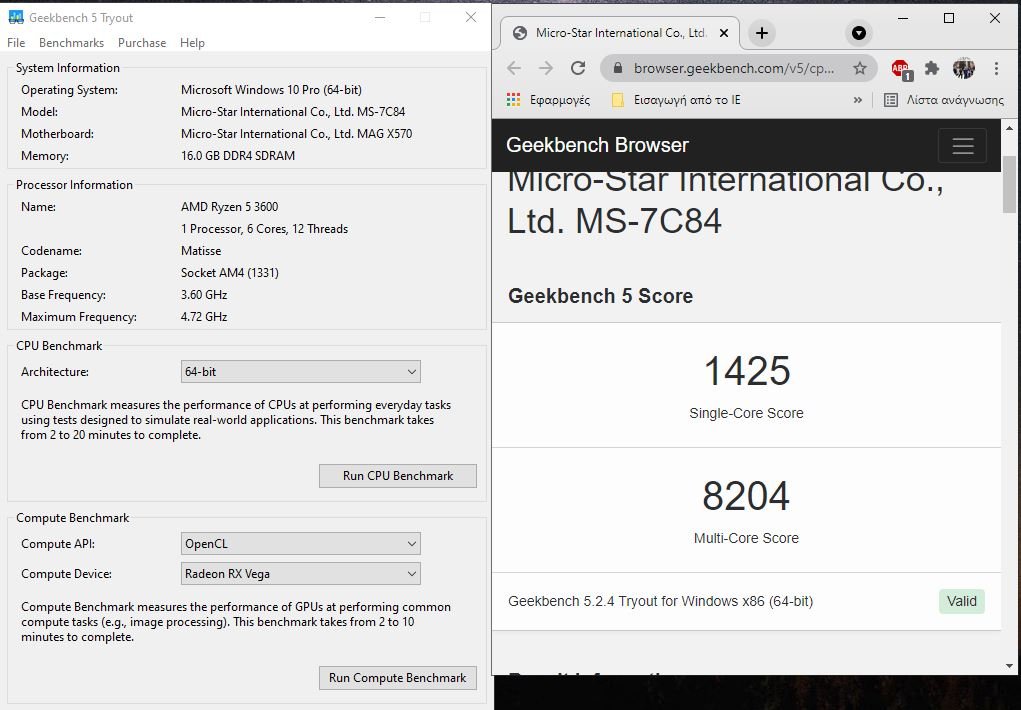Click scrollbar down arrow in Chrome

tap(1009, 666)
